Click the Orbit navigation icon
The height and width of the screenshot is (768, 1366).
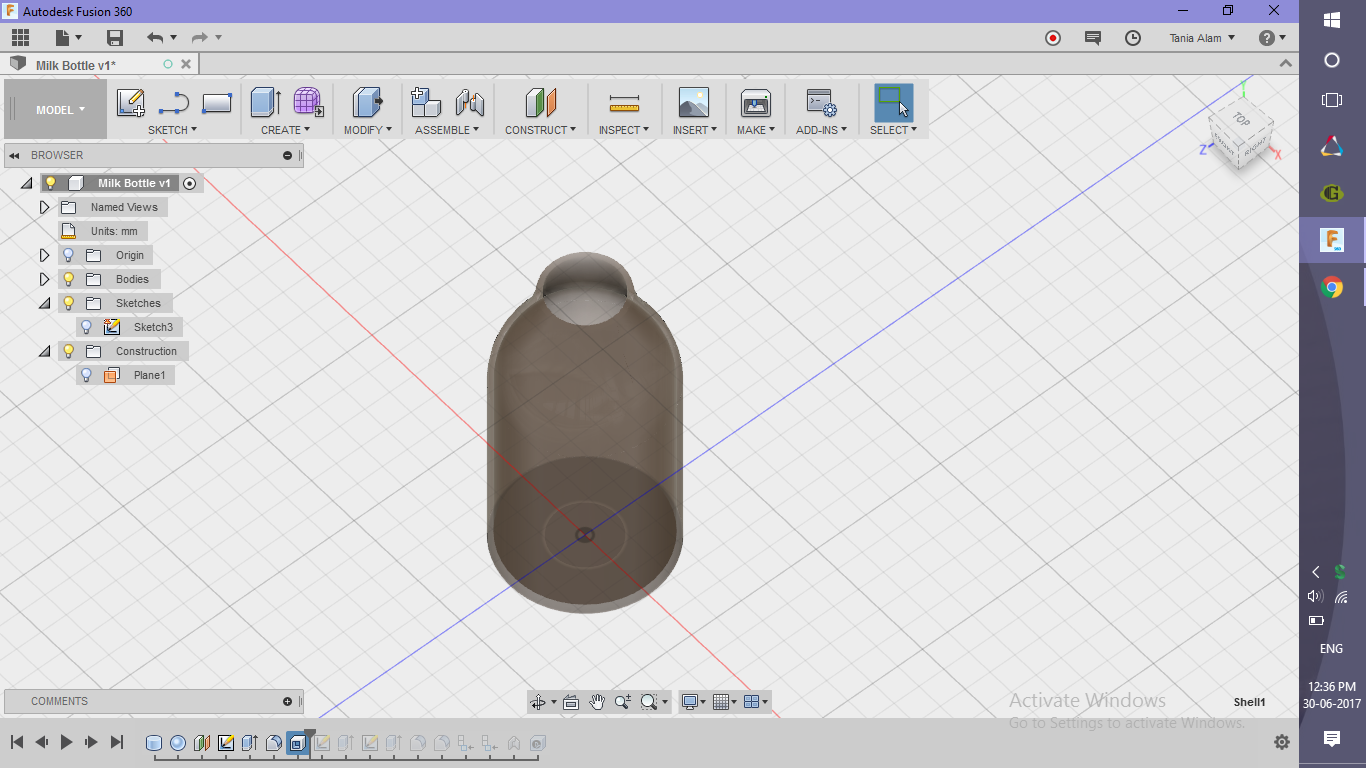[538, 702]
